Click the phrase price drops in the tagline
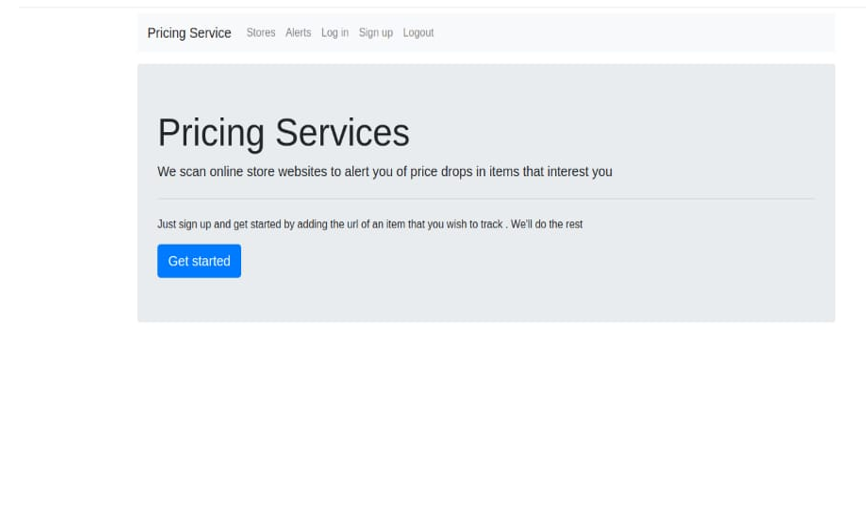The height and width of the screenshot is (517, 866). coord(441,172)
